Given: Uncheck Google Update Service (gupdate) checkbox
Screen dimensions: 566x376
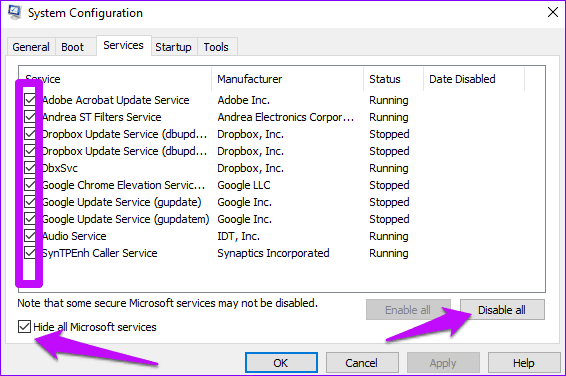Looking at the screenshot, I should coord(30,202).
